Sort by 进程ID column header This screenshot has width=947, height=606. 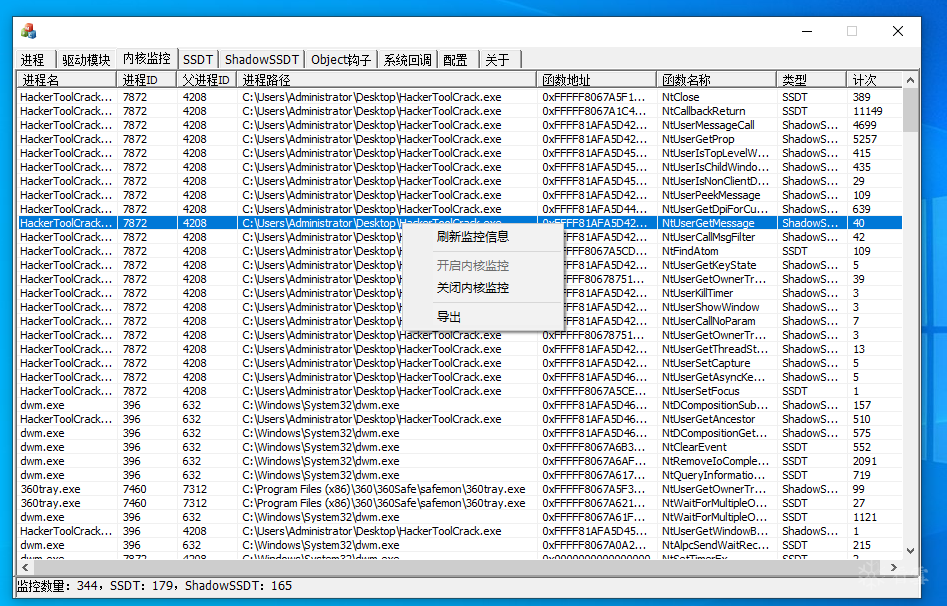coord(147,80)
